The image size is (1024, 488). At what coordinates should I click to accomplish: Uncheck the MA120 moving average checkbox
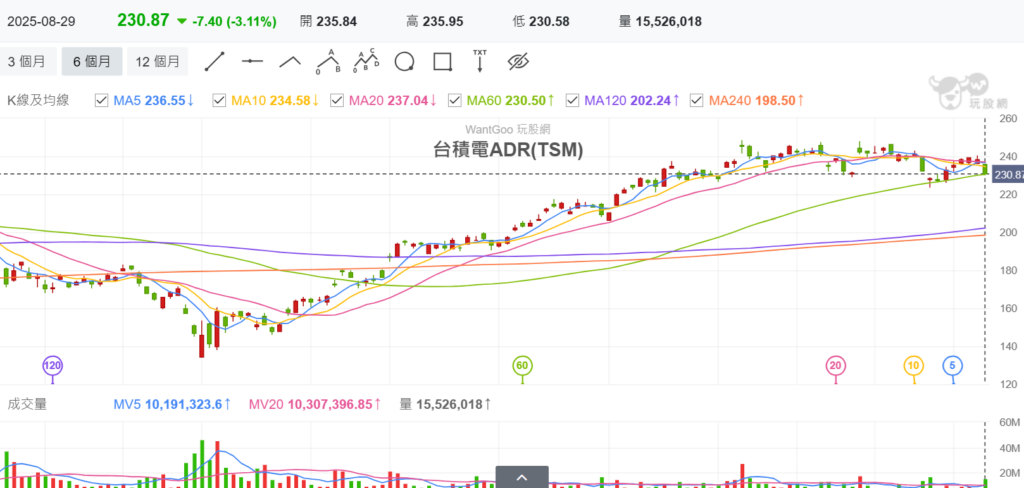[572, 101]
